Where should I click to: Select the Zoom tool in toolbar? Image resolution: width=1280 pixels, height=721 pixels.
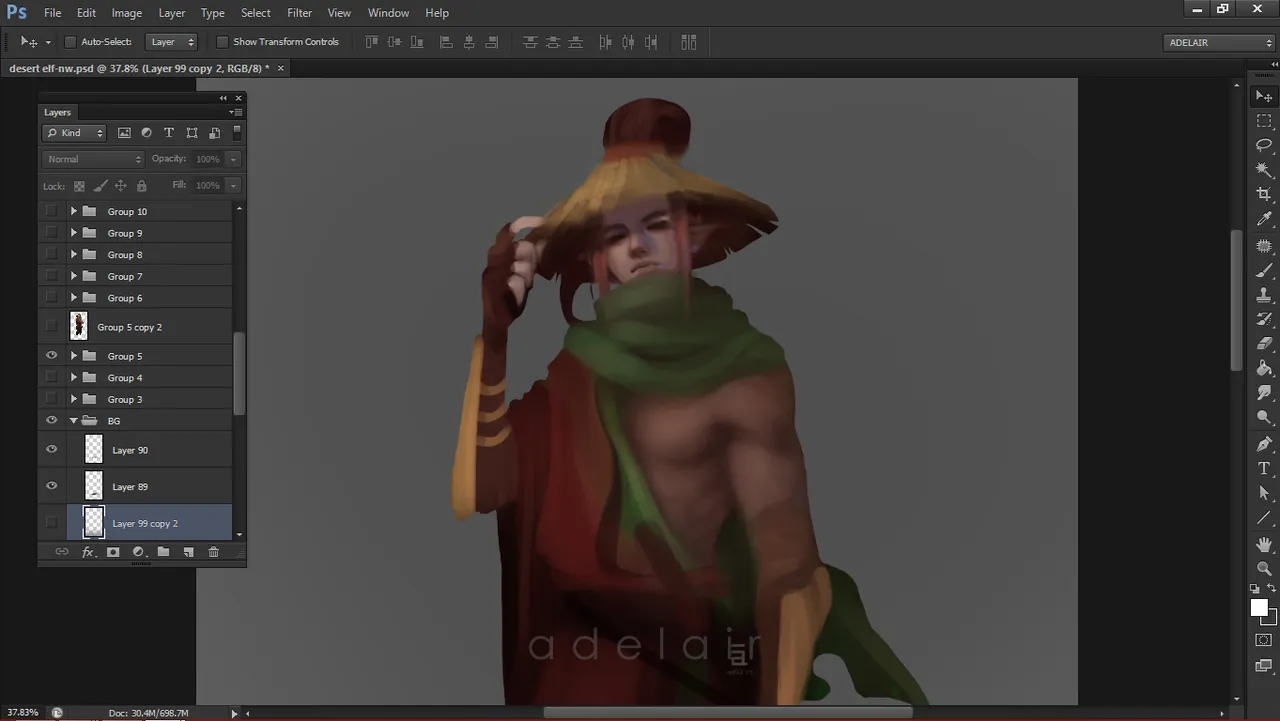tap(1264, 568)
